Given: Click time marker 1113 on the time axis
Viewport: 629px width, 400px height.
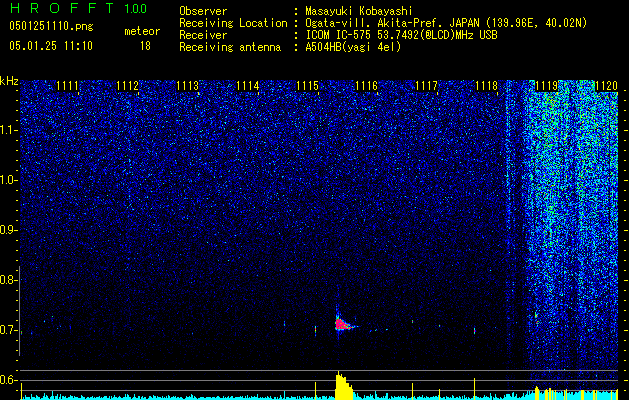Looking at the screenshot, I should click(x=187, y=86).
